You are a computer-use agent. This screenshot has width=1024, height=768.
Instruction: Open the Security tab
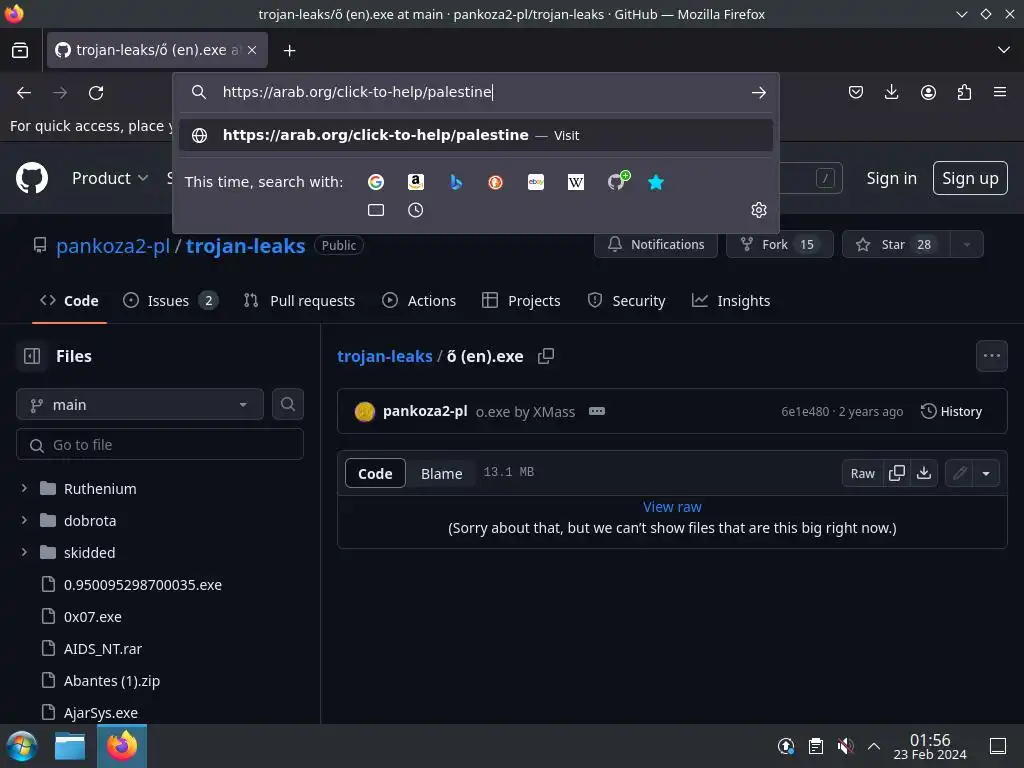click(626, 301)
